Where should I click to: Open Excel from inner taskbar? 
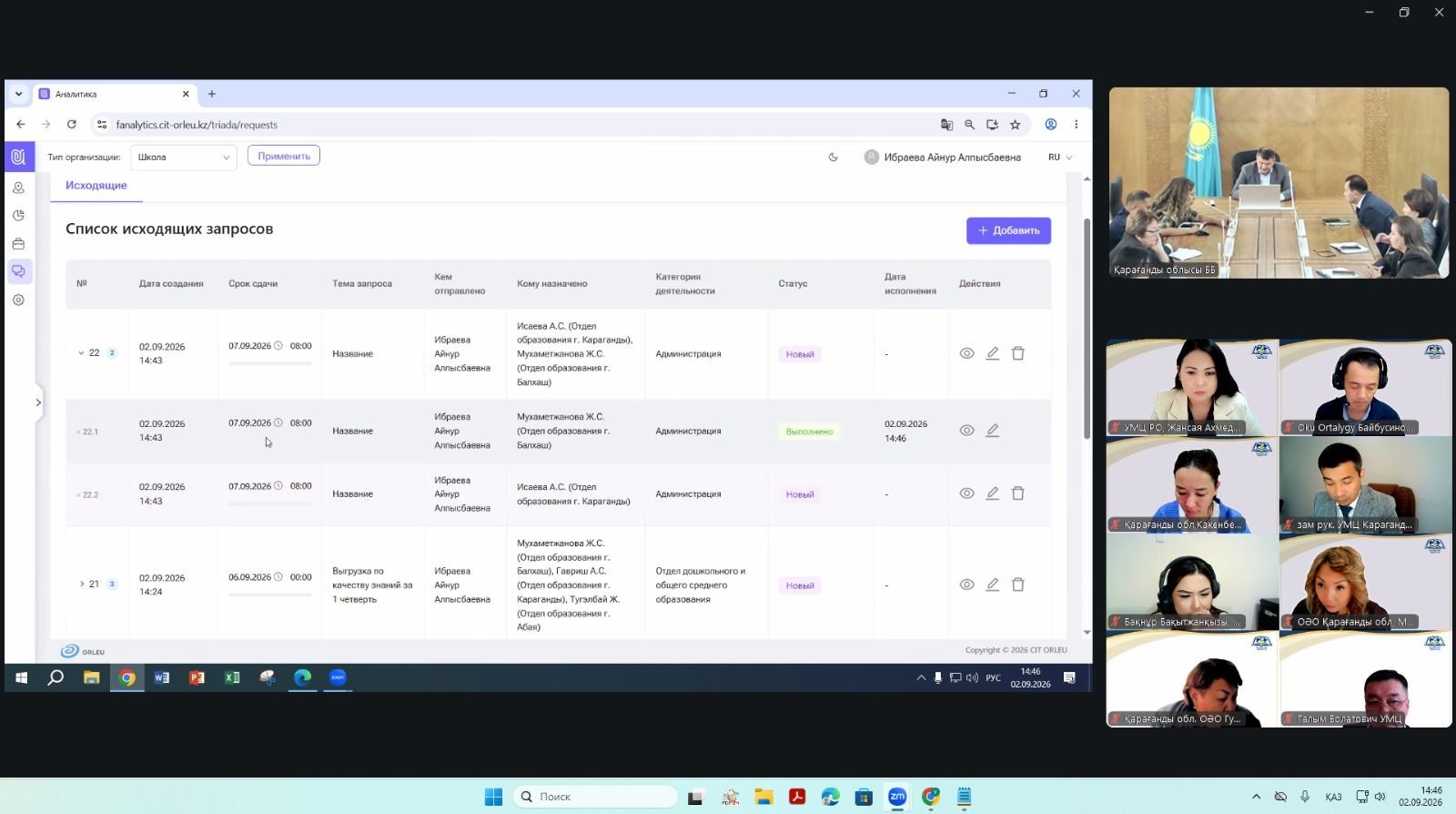click(232, 677)
